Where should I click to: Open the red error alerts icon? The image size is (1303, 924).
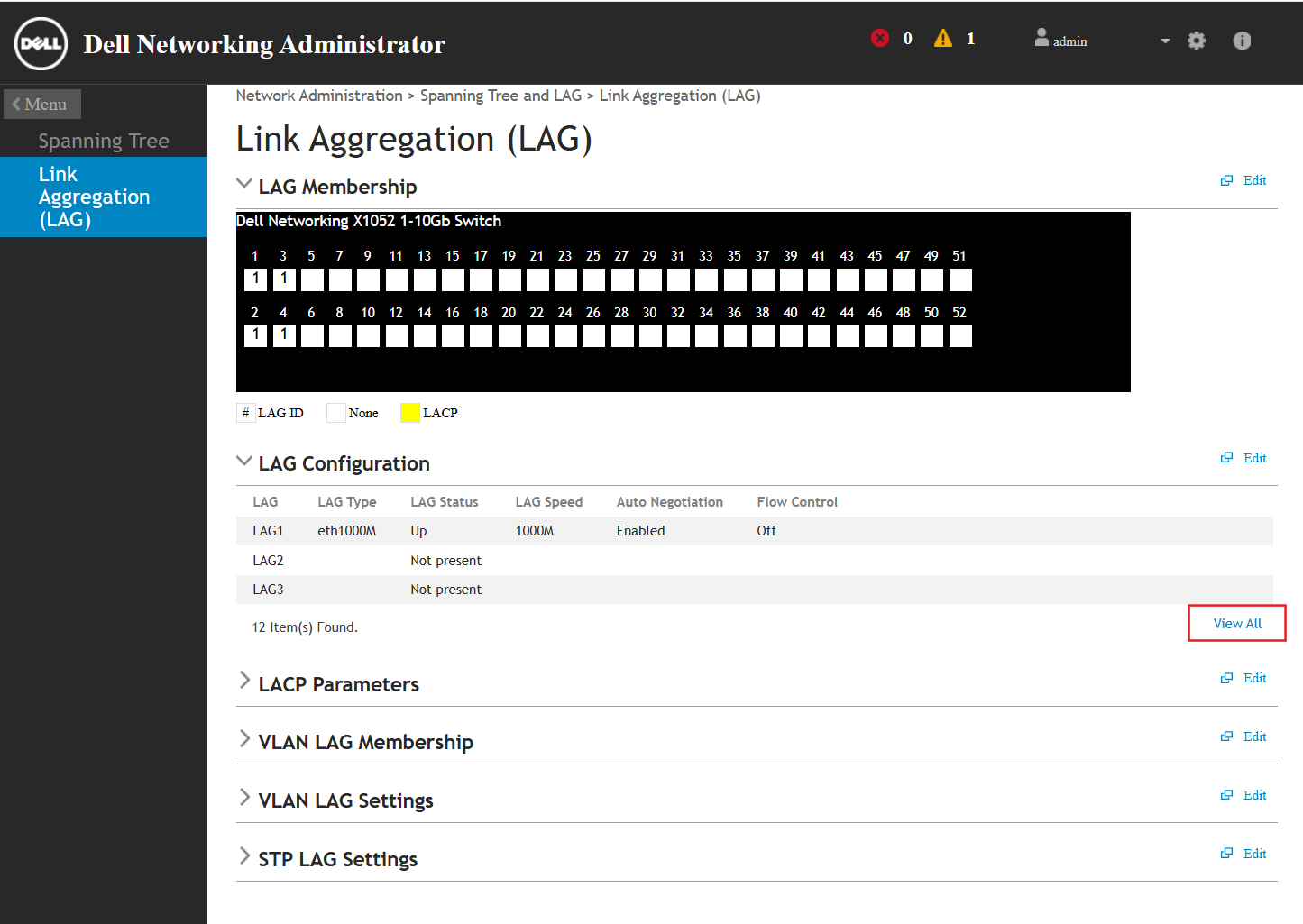(x=880, y=38)
